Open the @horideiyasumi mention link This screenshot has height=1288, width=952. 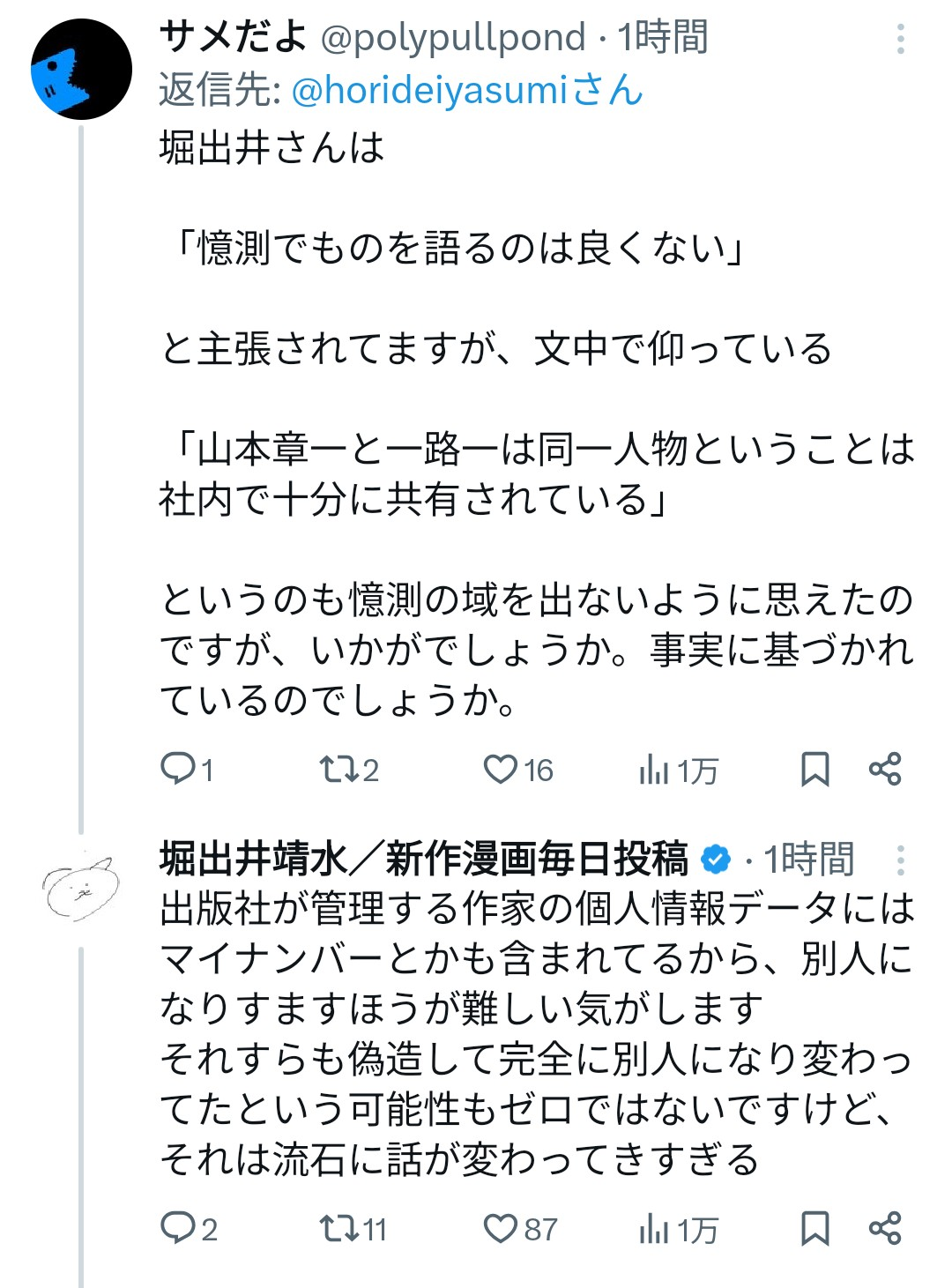(467, 90)
